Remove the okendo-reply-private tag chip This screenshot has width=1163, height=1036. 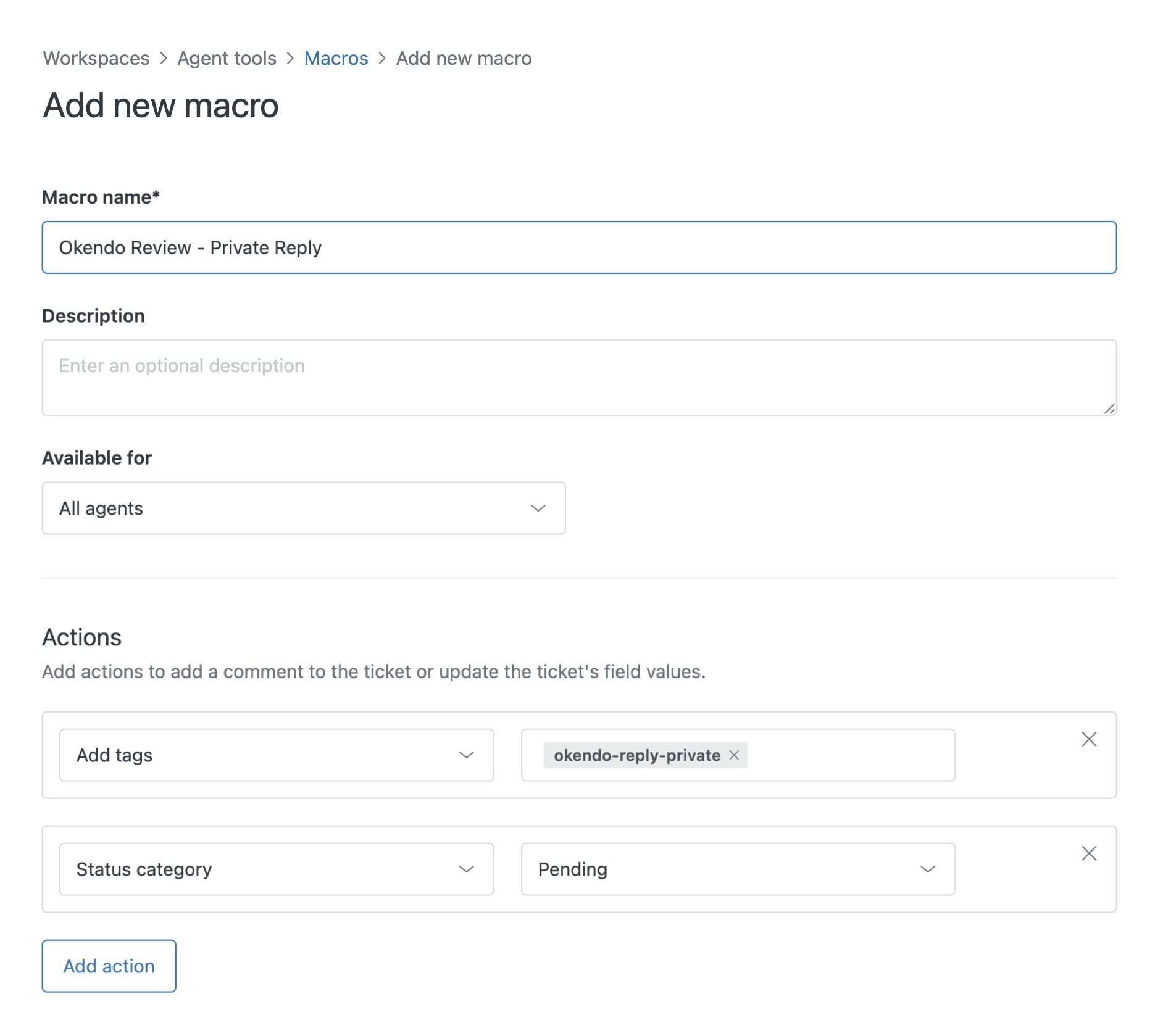734,755
